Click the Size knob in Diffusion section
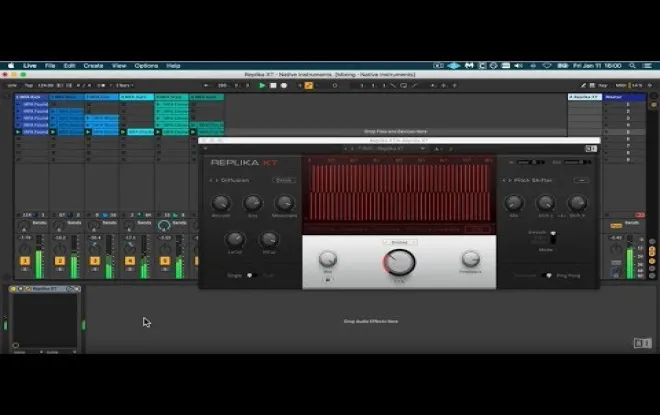Image resolution: width=660 pixels, height=415 pixels. [253, 203]
